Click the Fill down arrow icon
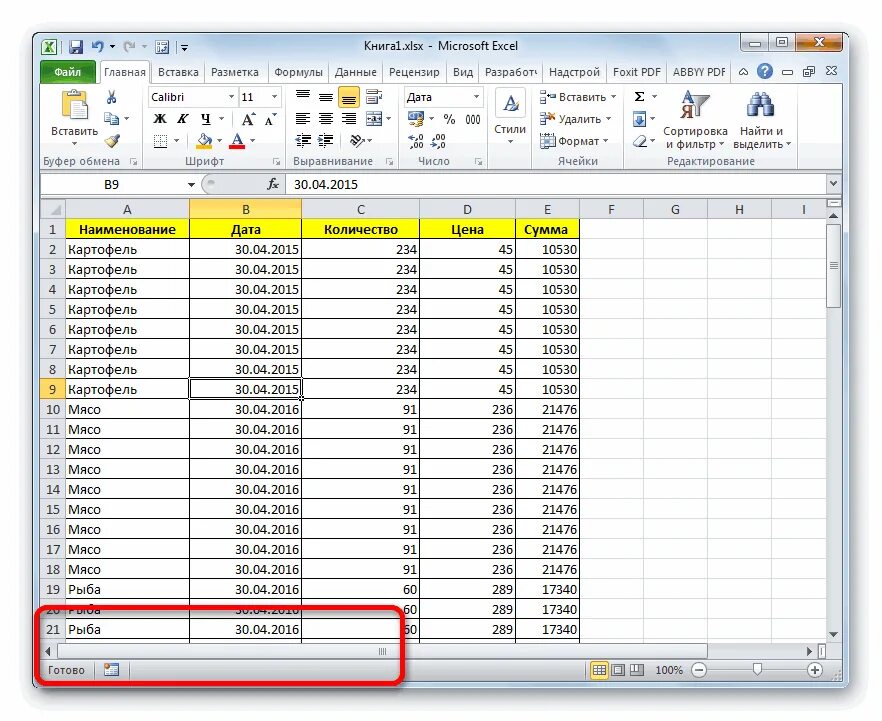The image size is (882, 721). coord(640,119)
